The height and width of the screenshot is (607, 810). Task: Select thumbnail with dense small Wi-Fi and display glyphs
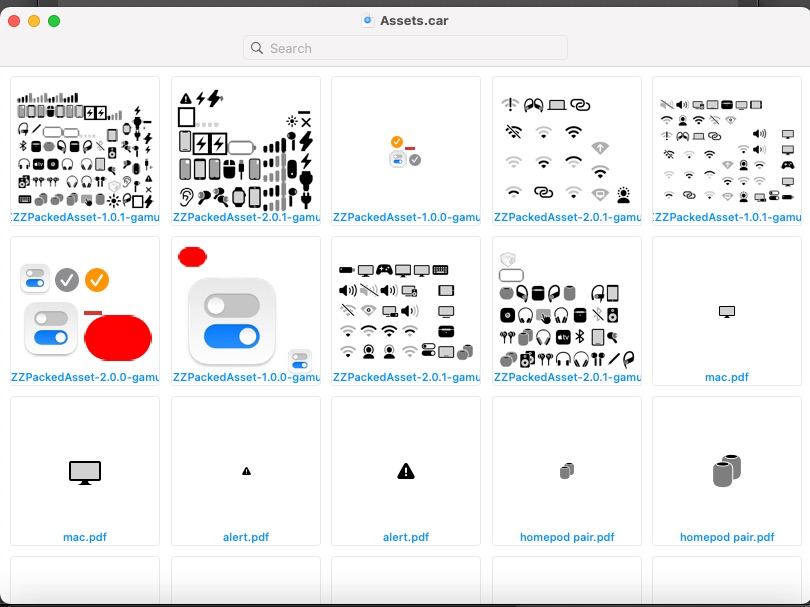coord(727,150)
